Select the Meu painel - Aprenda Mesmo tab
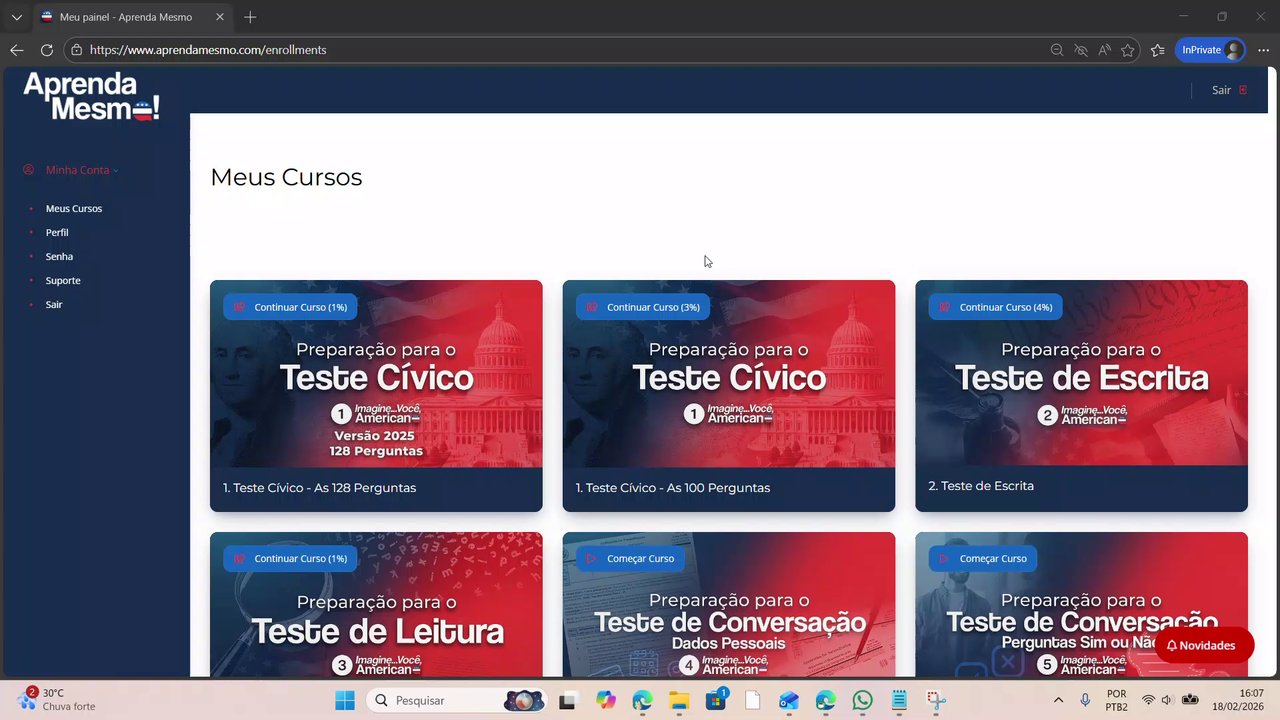The width and height of the screenshot is (1280, 720). (x=133, y=17)
